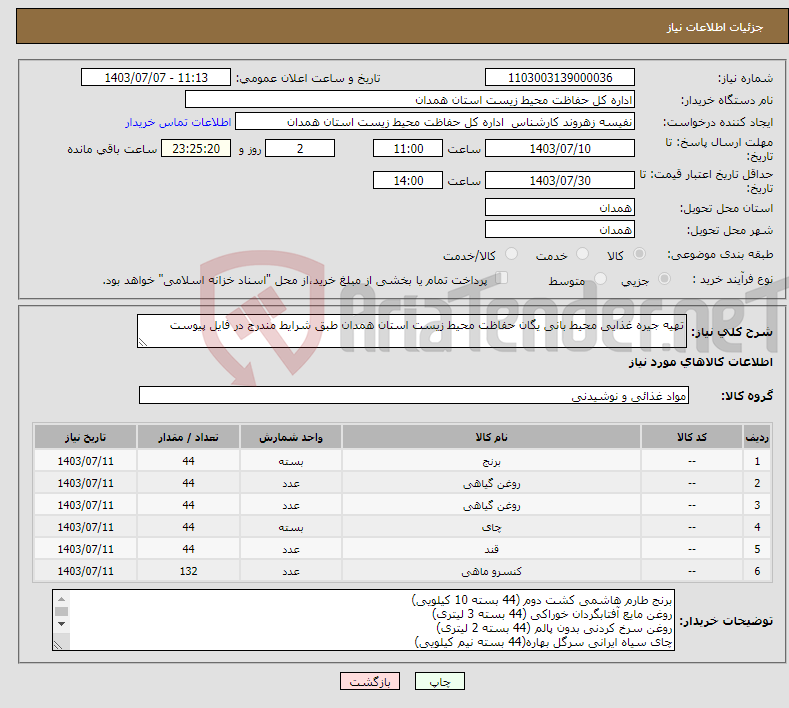Click the resize handle of the description textarea
The height and width of the screenshot is (708, 789).
143,342
